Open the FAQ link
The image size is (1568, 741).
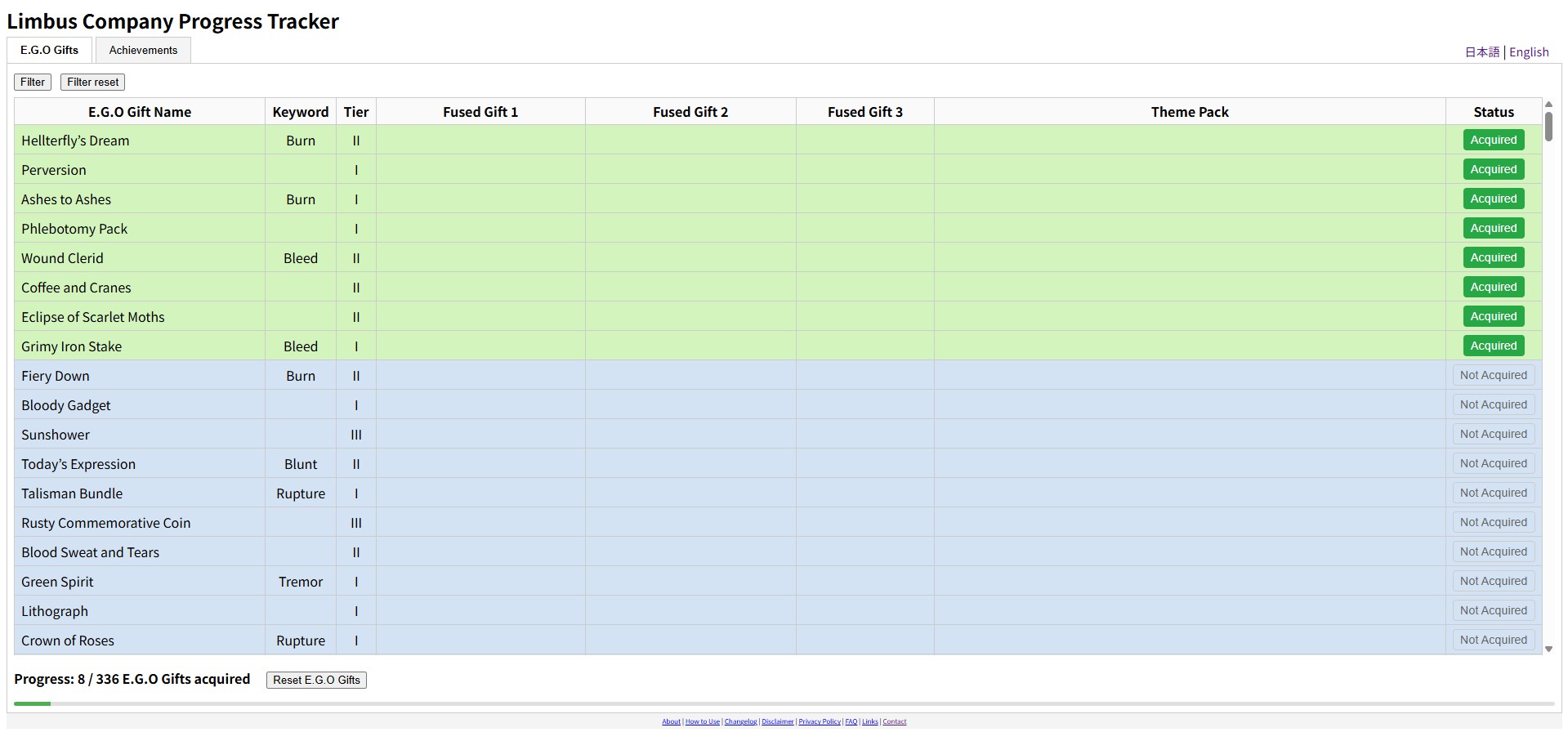[851, 721]
